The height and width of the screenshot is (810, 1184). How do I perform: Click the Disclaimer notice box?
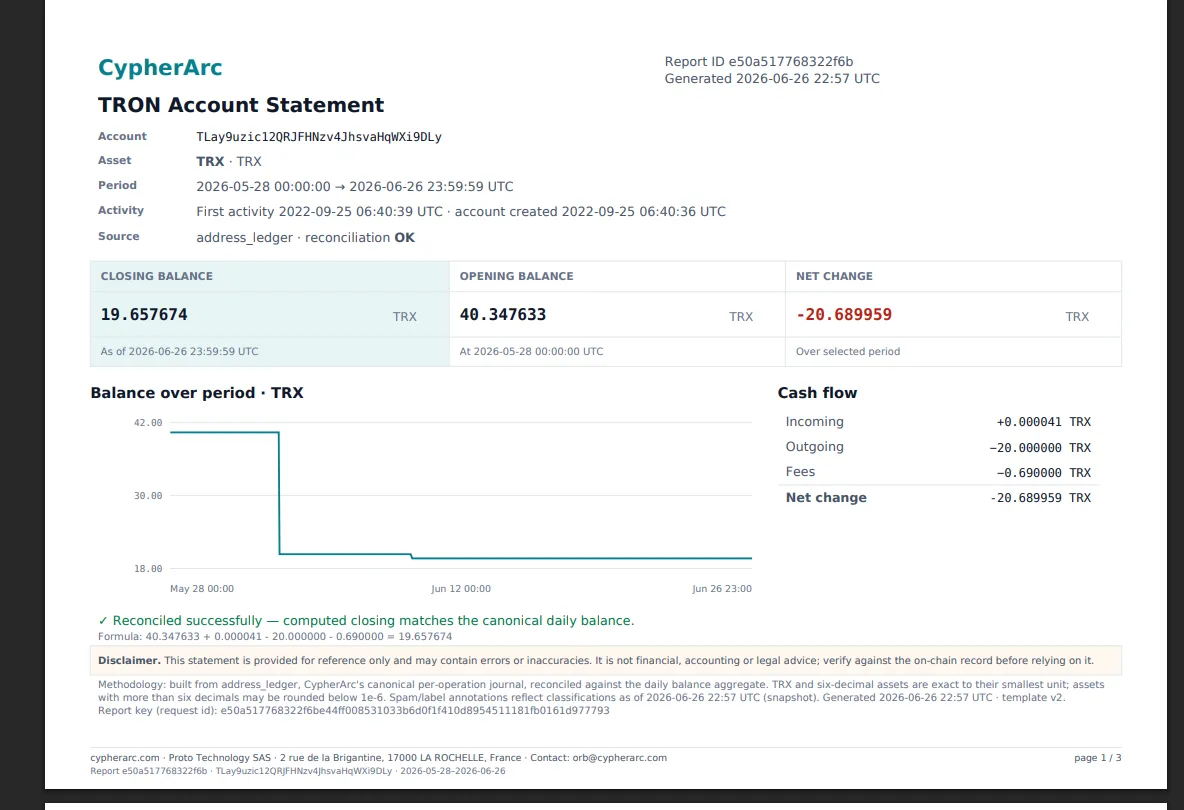coord(606,661)
